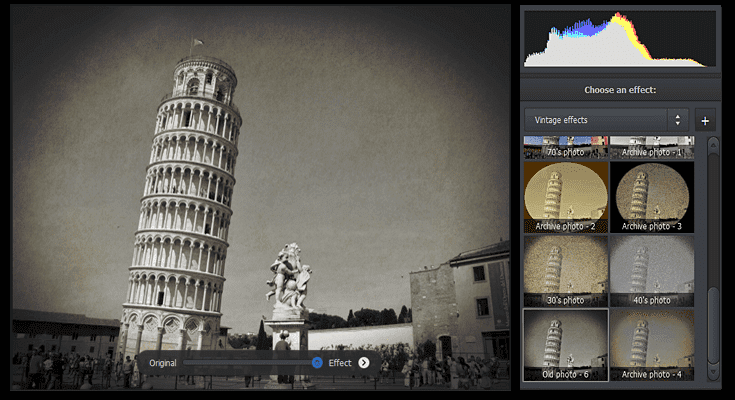Click the plus icon to add an effect
The image size is (735, 400).
pos(705,120)
